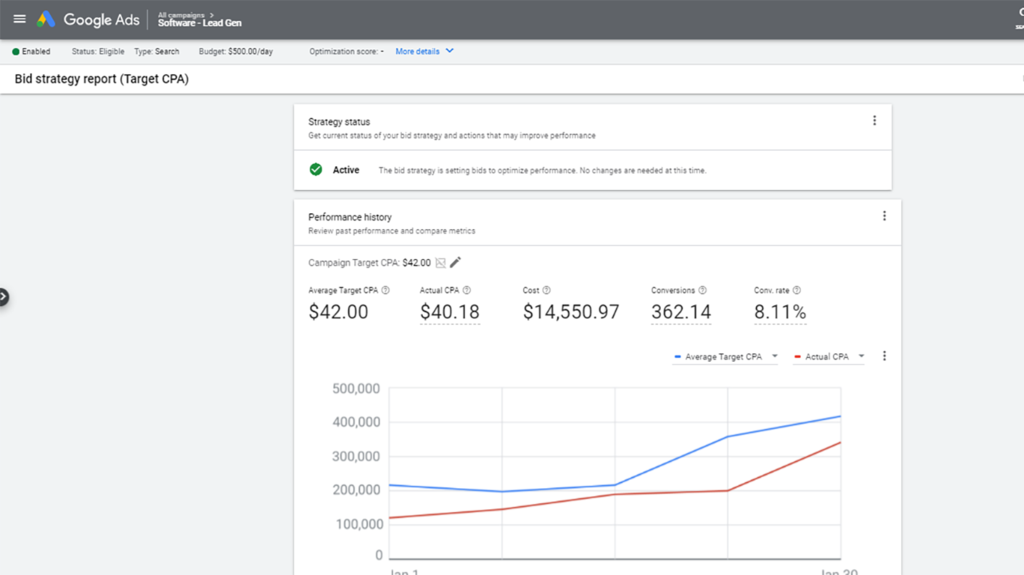Click the Actual CPA value $40.18
Image resolution: width=1024 pixels, height=575 pixels.
(449, 312)
